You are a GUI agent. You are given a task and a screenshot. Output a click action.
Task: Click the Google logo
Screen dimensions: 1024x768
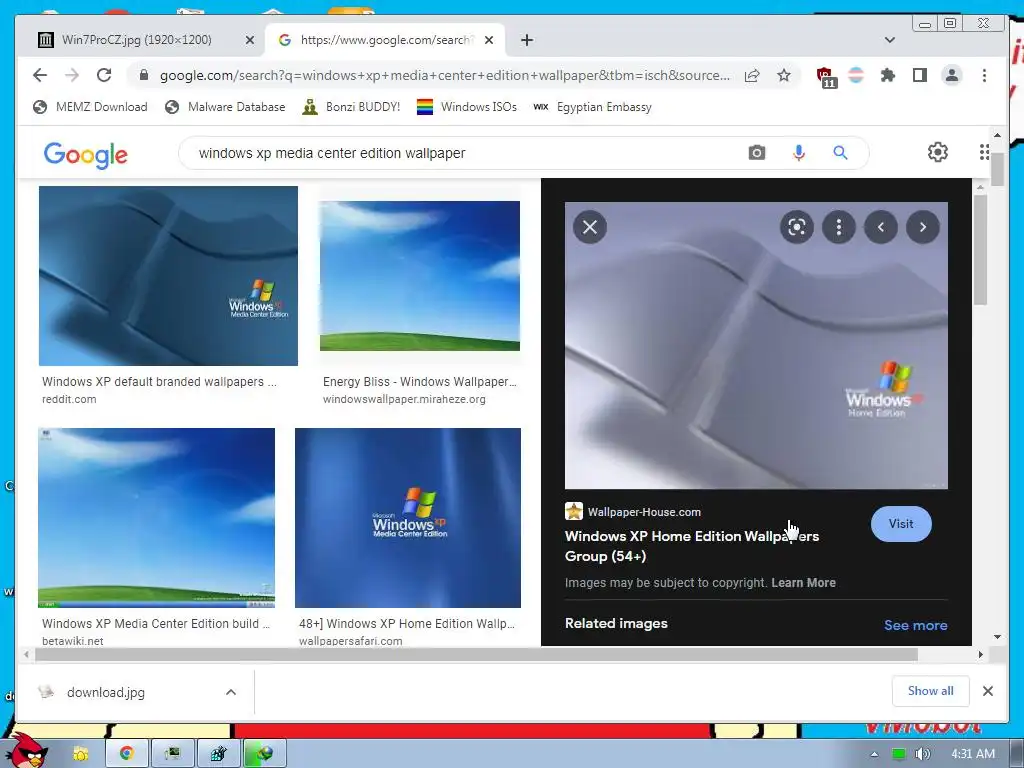coord(86,155)
